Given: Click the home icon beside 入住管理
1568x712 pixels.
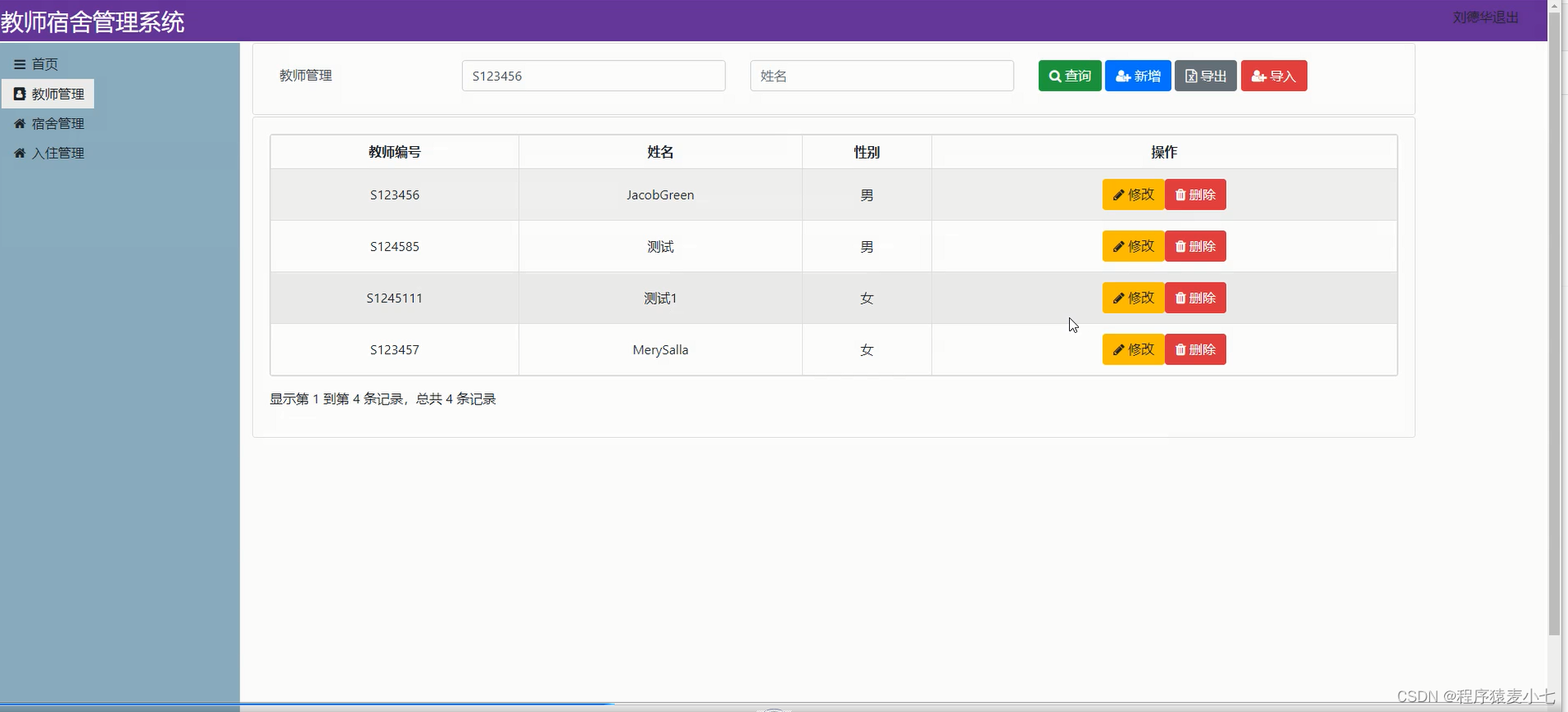Looking at the screenshot, I should [x=20, y=154].
